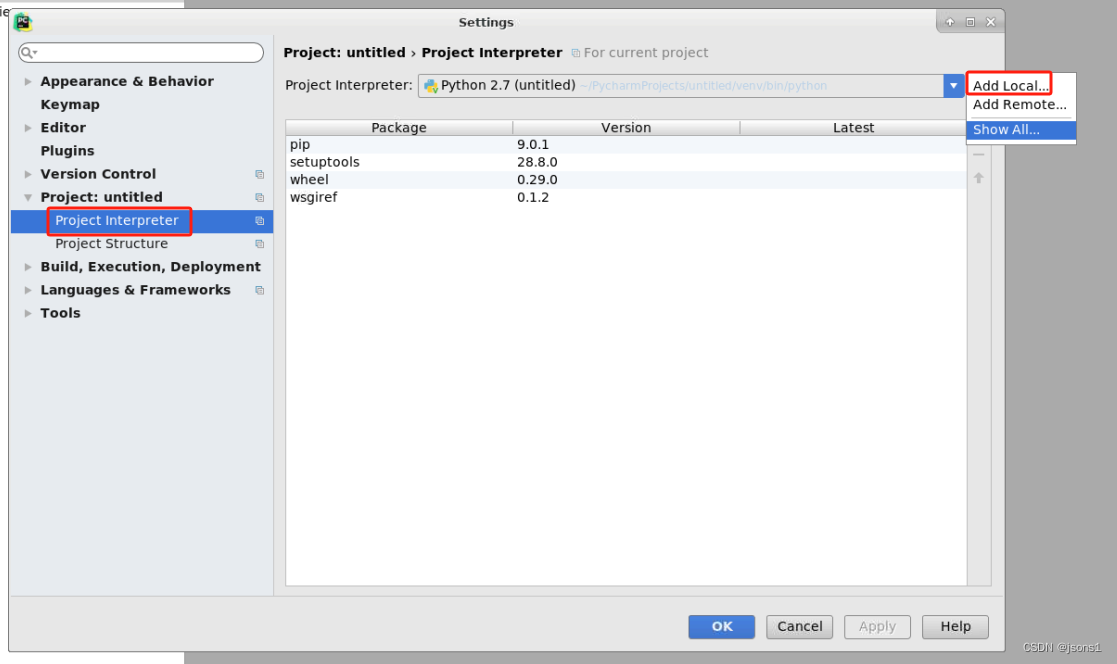This screenshot has width=1117, height=664.
Task: Click the share-settings icon beside Version Control
Action: click(x=260, y=174)
